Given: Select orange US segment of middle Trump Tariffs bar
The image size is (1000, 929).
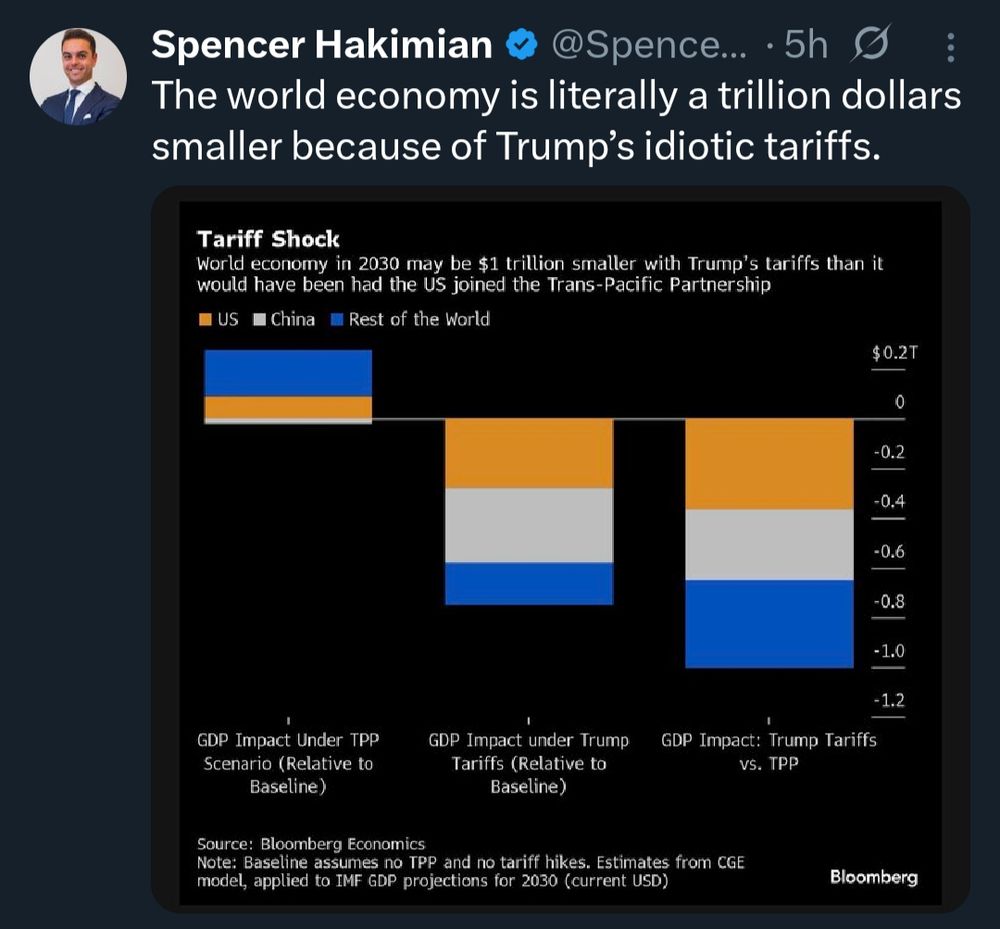Looking at the screenshot, I should [x=528, y=453].
